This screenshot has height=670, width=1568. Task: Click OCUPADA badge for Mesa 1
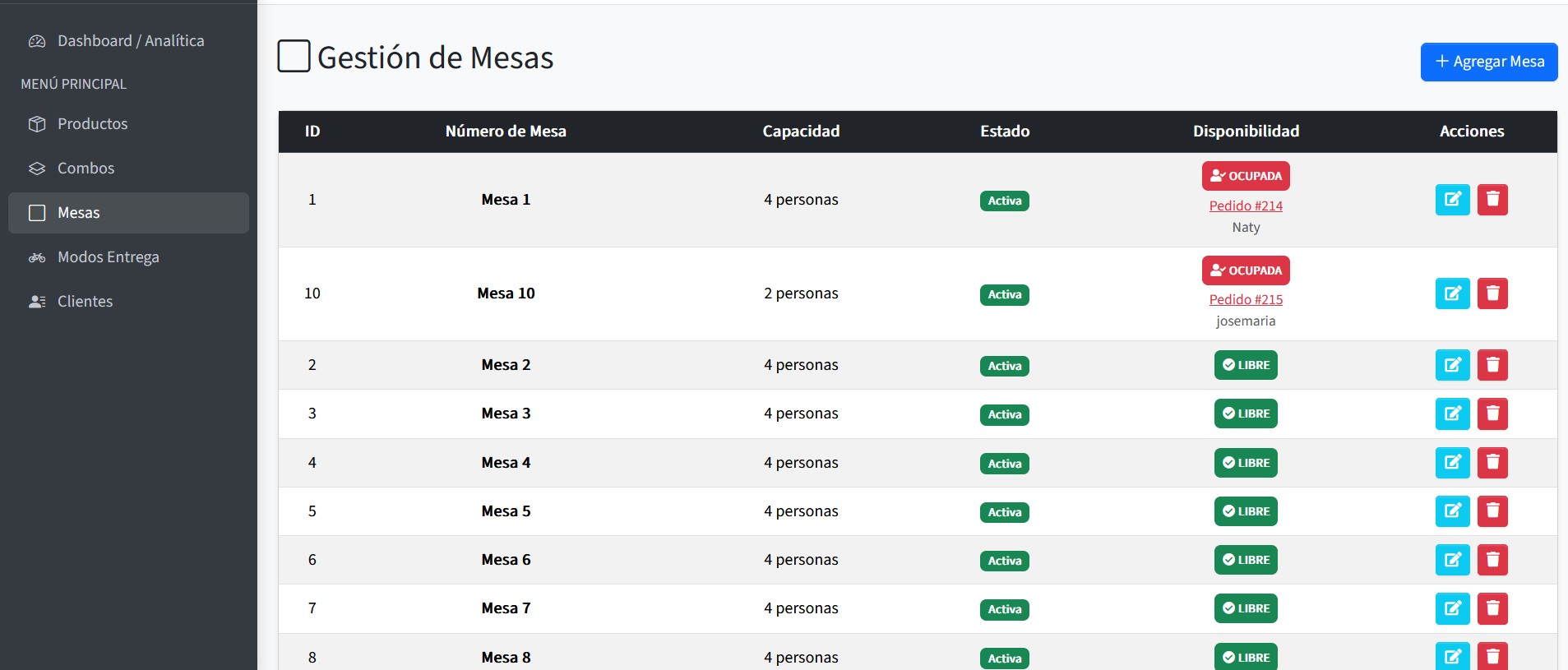1246,176
